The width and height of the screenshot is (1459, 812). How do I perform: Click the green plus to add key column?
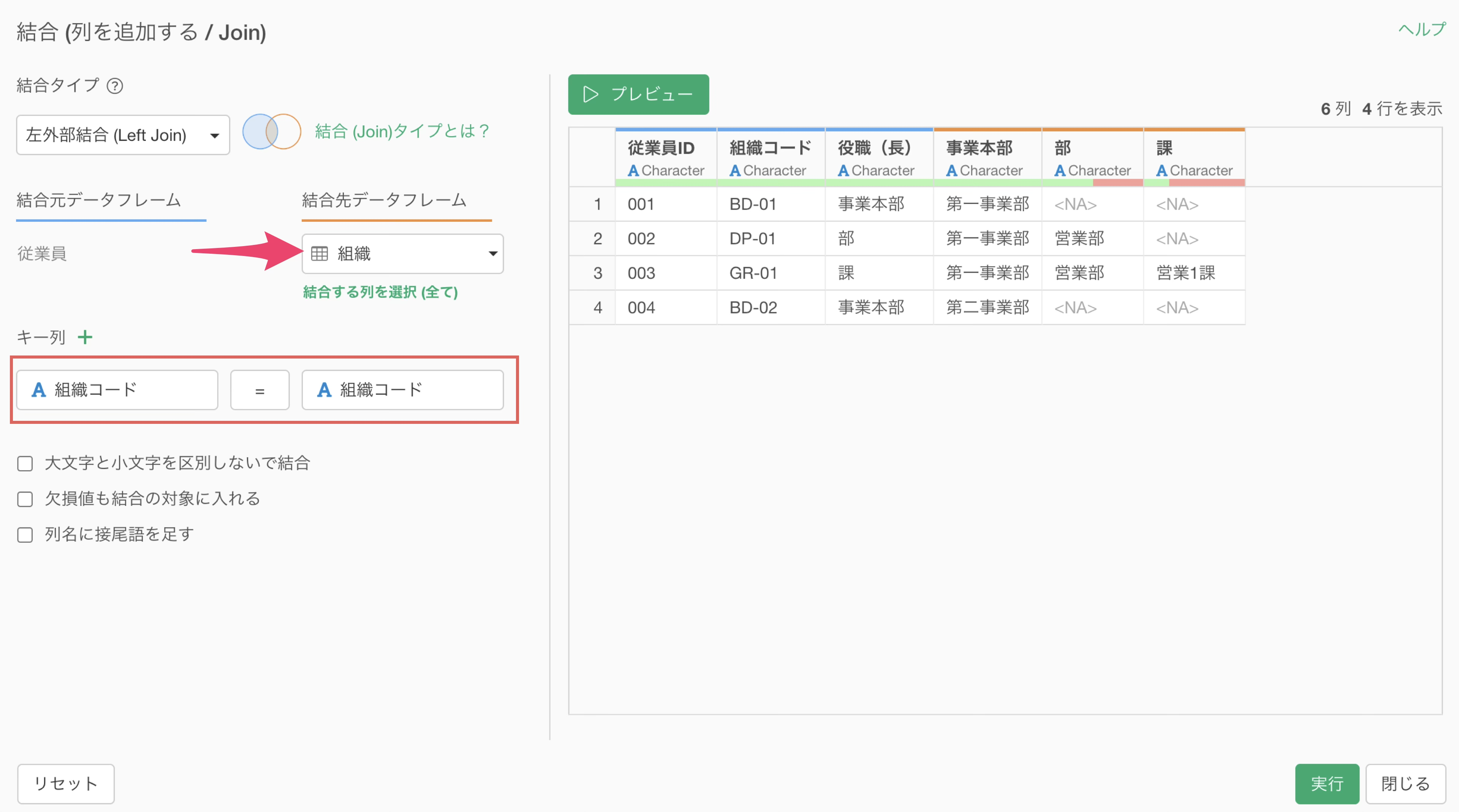85,338
